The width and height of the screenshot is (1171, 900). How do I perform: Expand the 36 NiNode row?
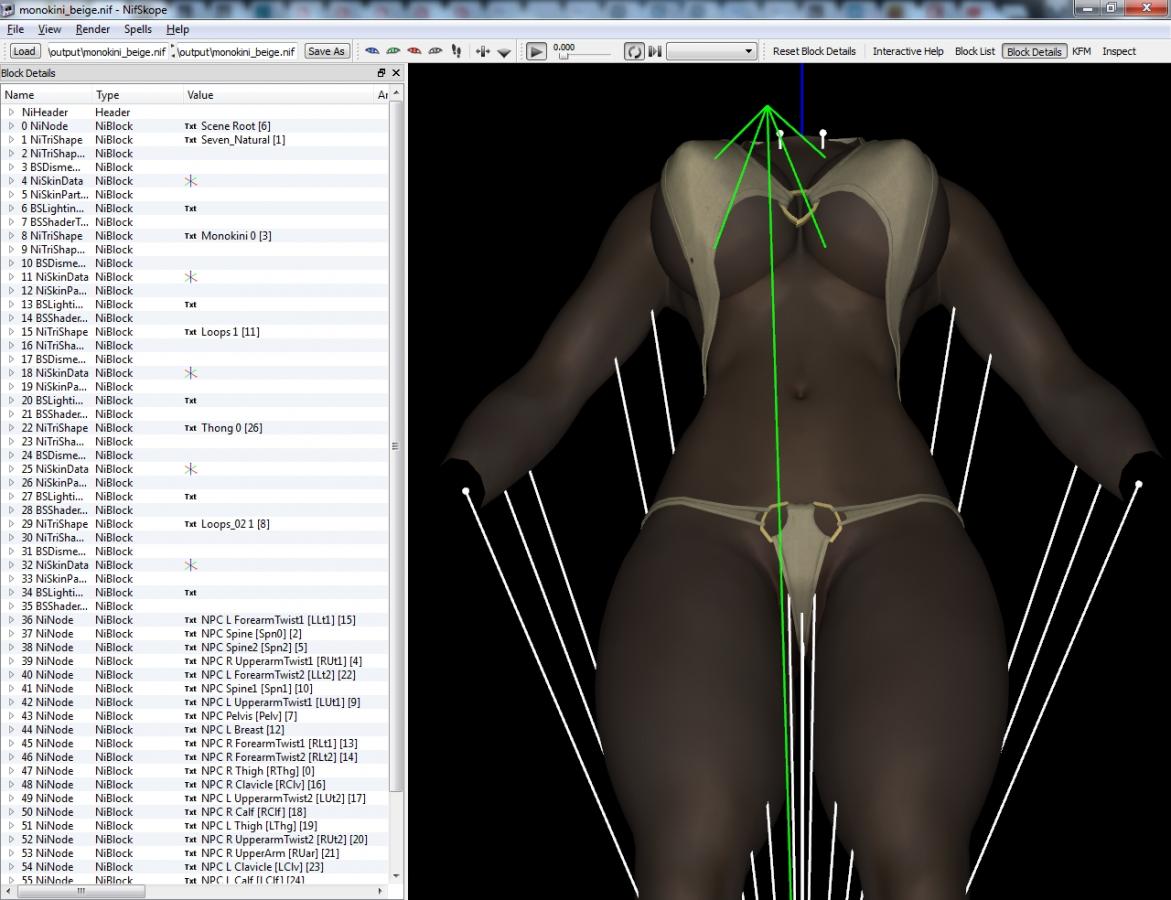[x=11, y=620]
